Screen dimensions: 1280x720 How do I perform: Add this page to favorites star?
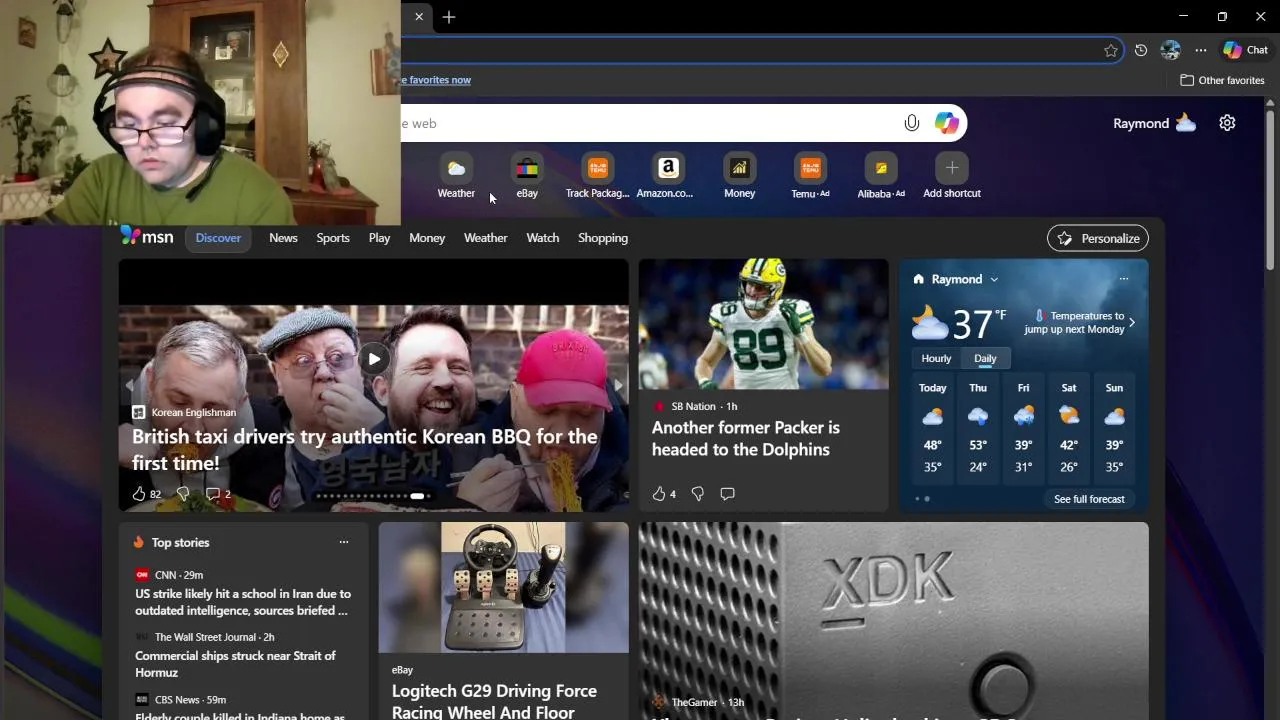1111,50
